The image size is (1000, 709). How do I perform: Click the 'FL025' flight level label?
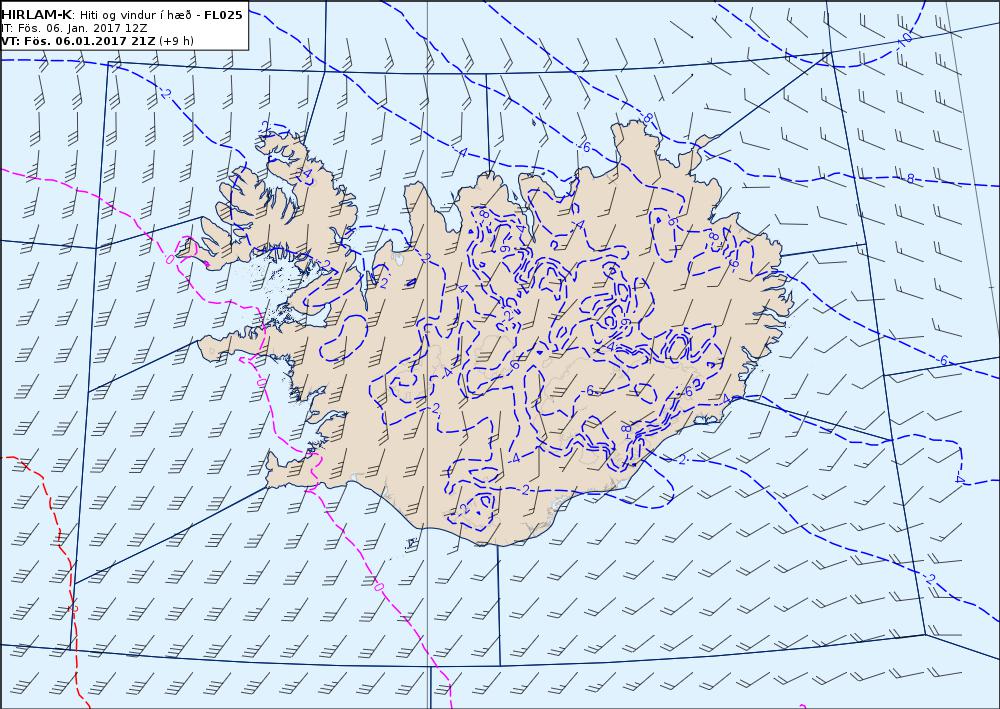[223, 15]
